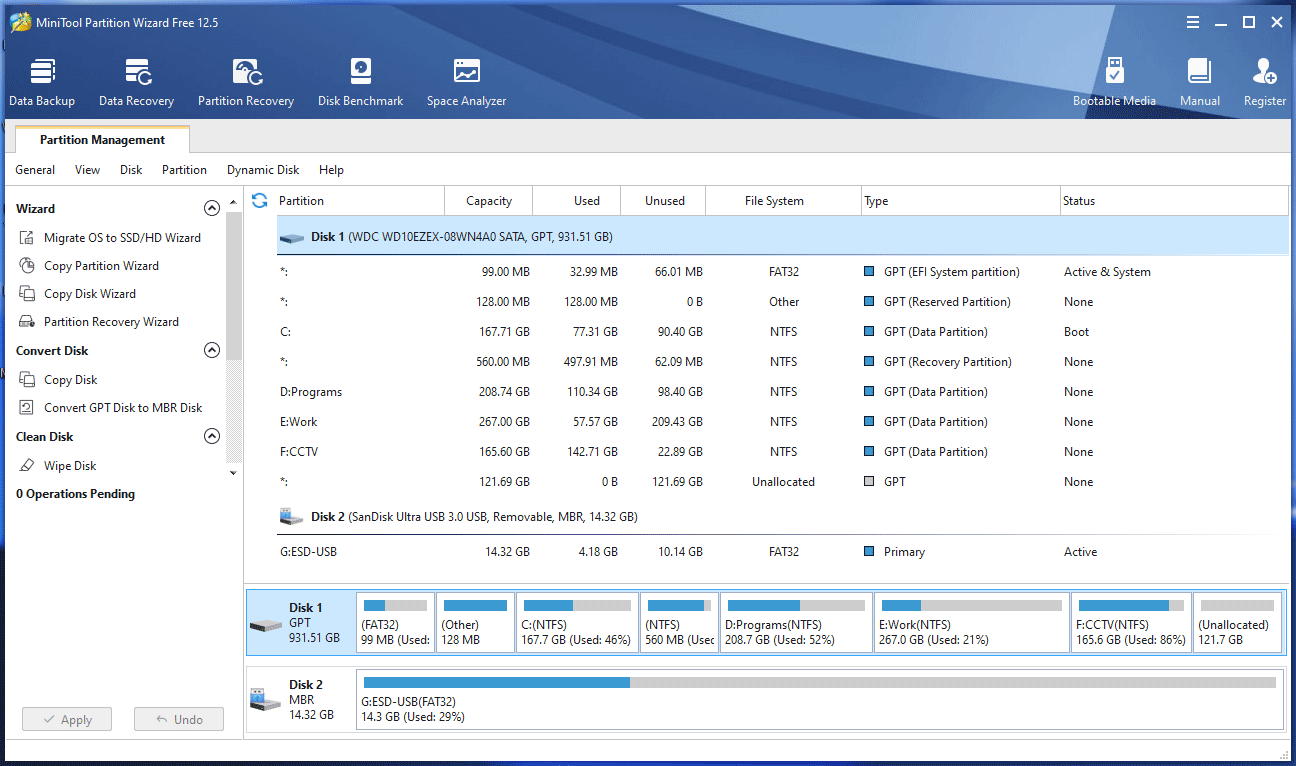This screenshot has width=1296, height=766.
Task: Refresh the partition list
Action: pos(259,200)
